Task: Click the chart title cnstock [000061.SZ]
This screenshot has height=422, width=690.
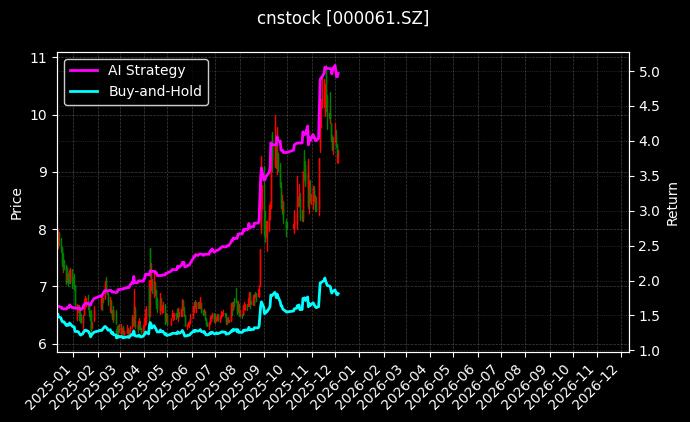Action: point(344,18)
